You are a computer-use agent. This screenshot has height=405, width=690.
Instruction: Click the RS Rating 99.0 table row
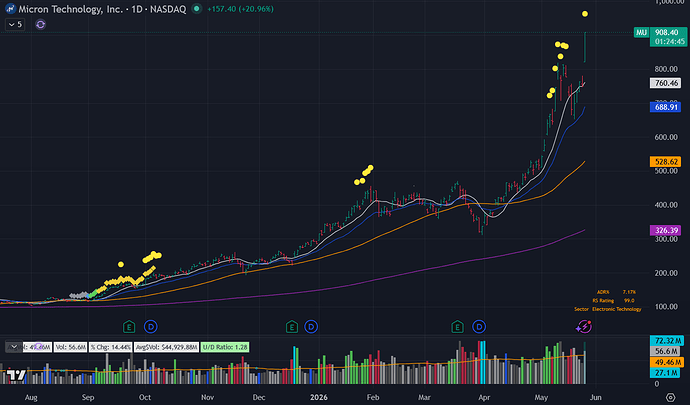[x=613, y=301]
